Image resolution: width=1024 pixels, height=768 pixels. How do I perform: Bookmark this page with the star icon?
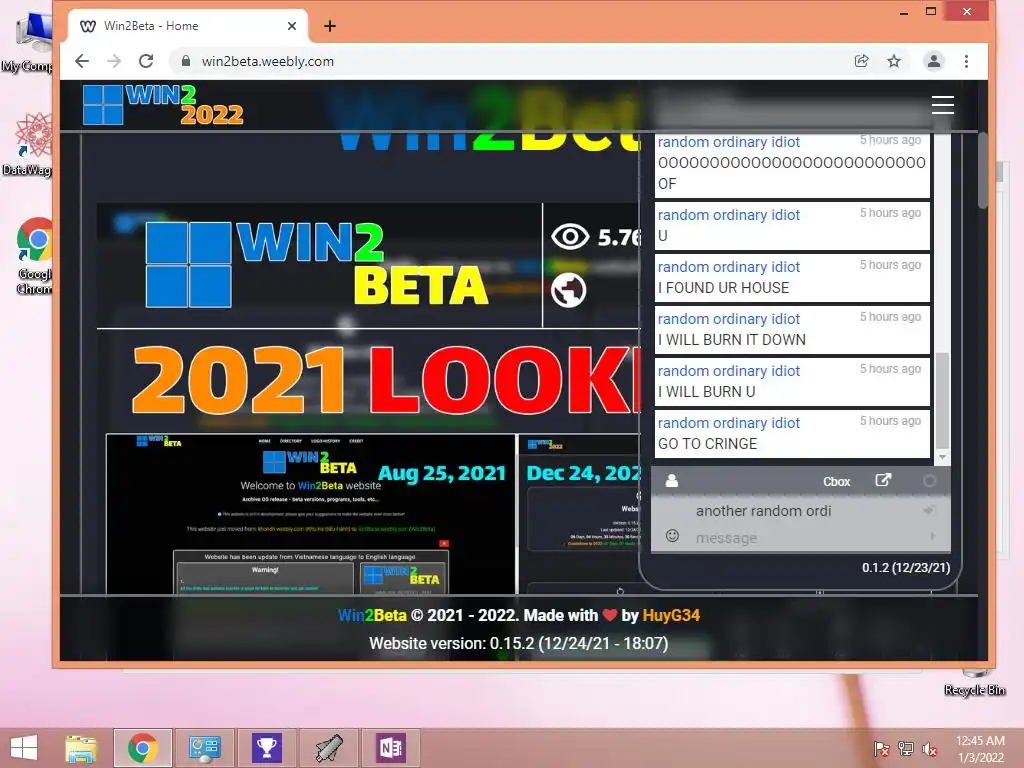point(894,61)
